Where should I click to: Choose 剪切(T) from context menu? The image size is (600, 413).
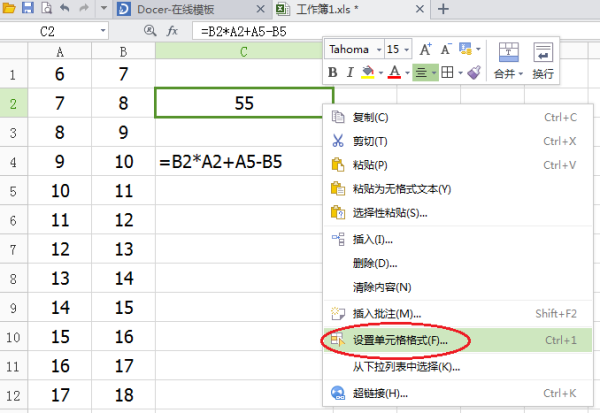(x=458, y=141)
